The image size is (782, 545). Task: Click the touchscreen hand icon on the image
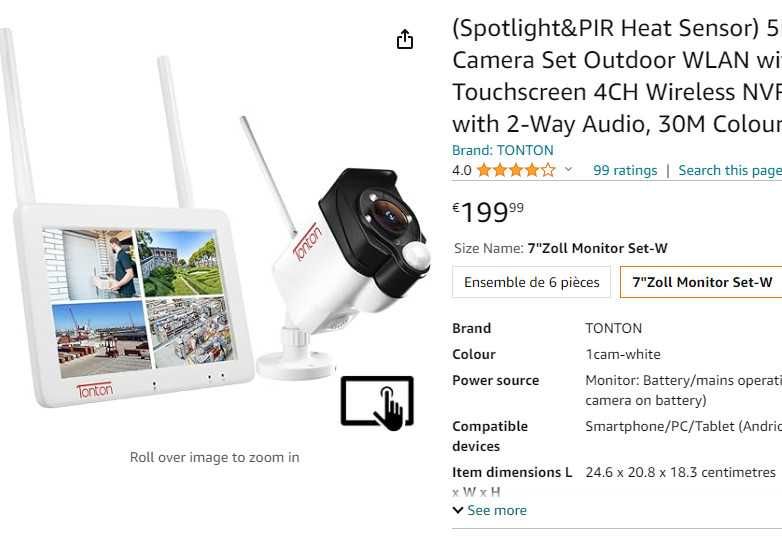[x=377, y=402]
